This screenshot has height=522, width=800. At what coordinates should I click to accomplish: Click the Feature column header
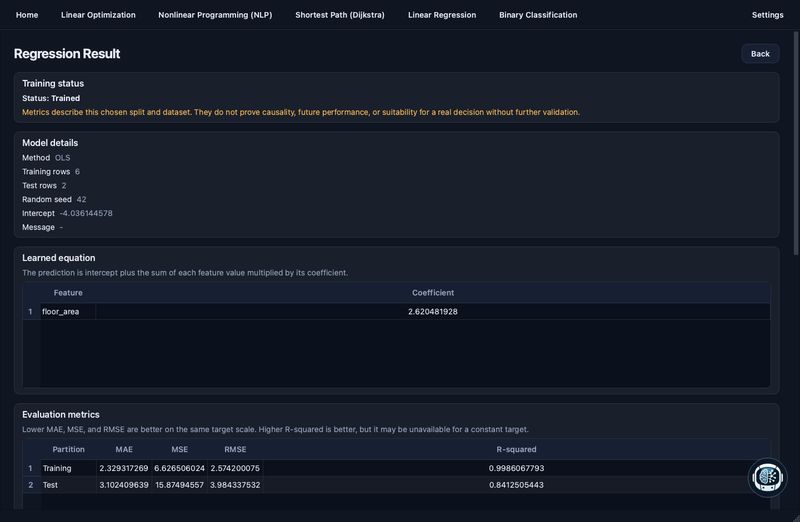(x=68, y=293)
